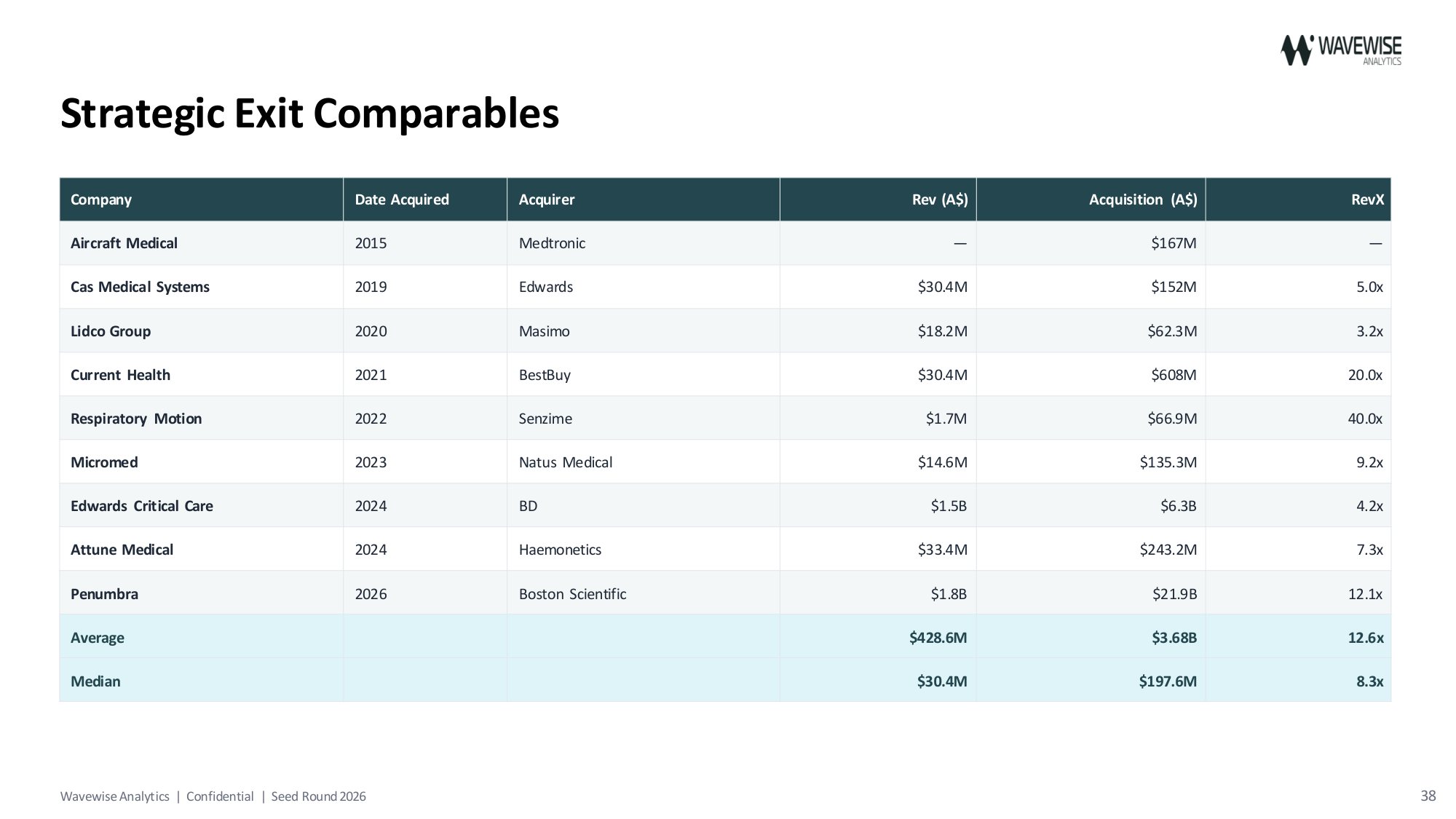
Task: Click the year '2015' for Aircraft Medical
Action: (x=371, y=243)
